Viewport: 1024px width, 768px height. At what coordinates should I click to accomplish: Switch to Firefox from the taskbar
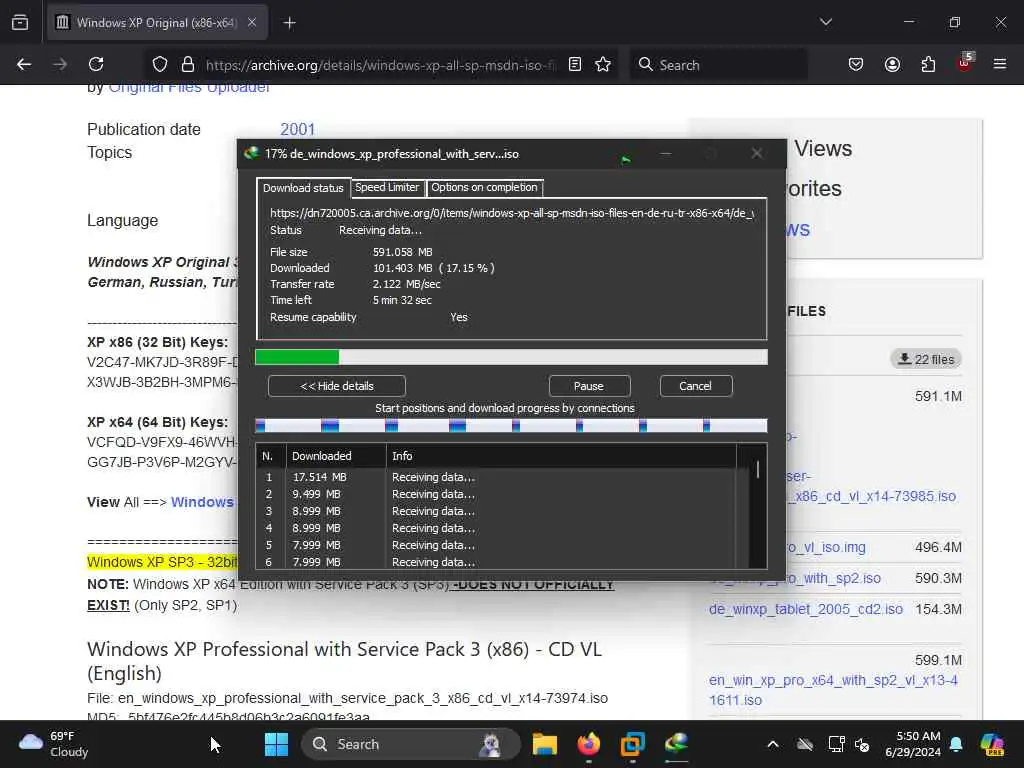[589, 744]
